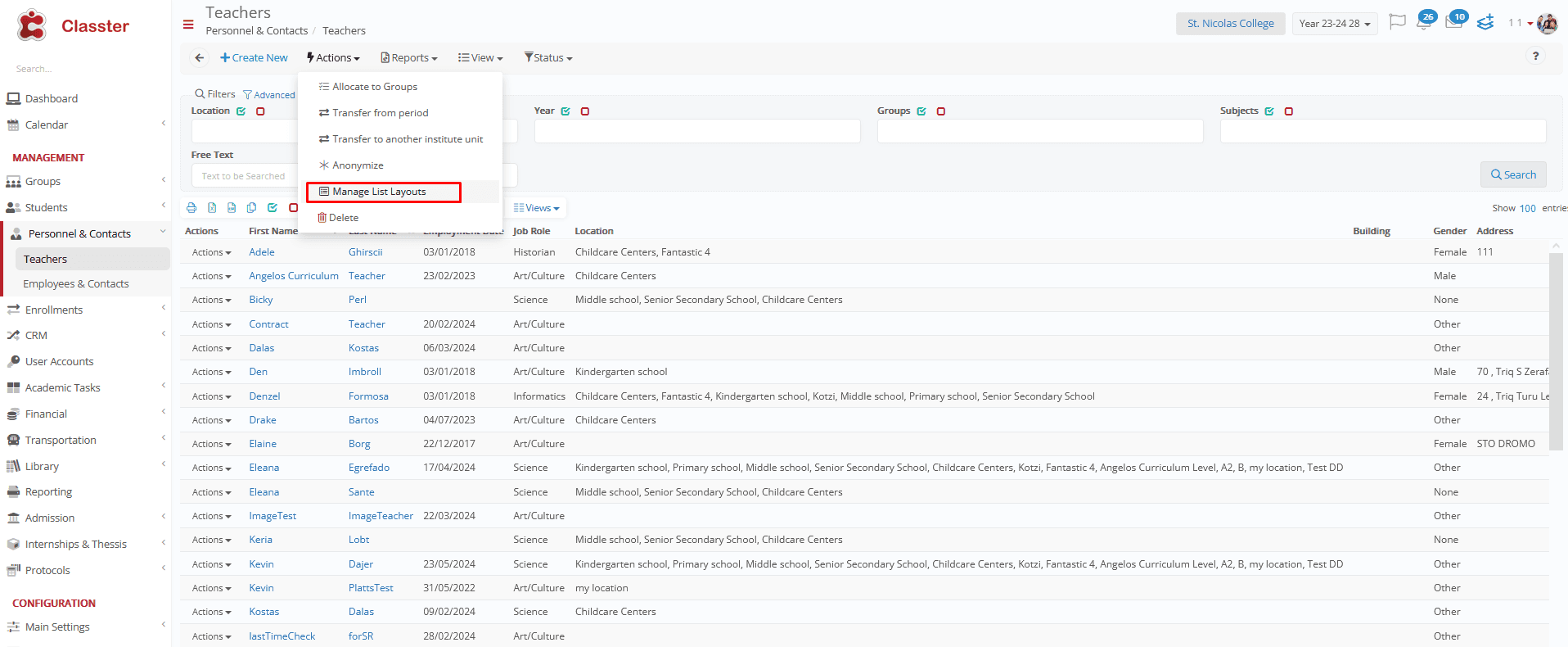The height and width of the screenshot is (647, 1568).
Task: Open the question mark help button
Action: click(1535, 57)
